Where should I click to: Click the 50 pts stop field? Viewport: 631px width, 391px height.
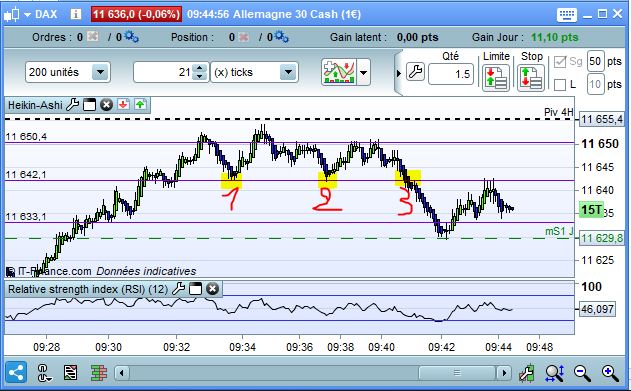595,61
